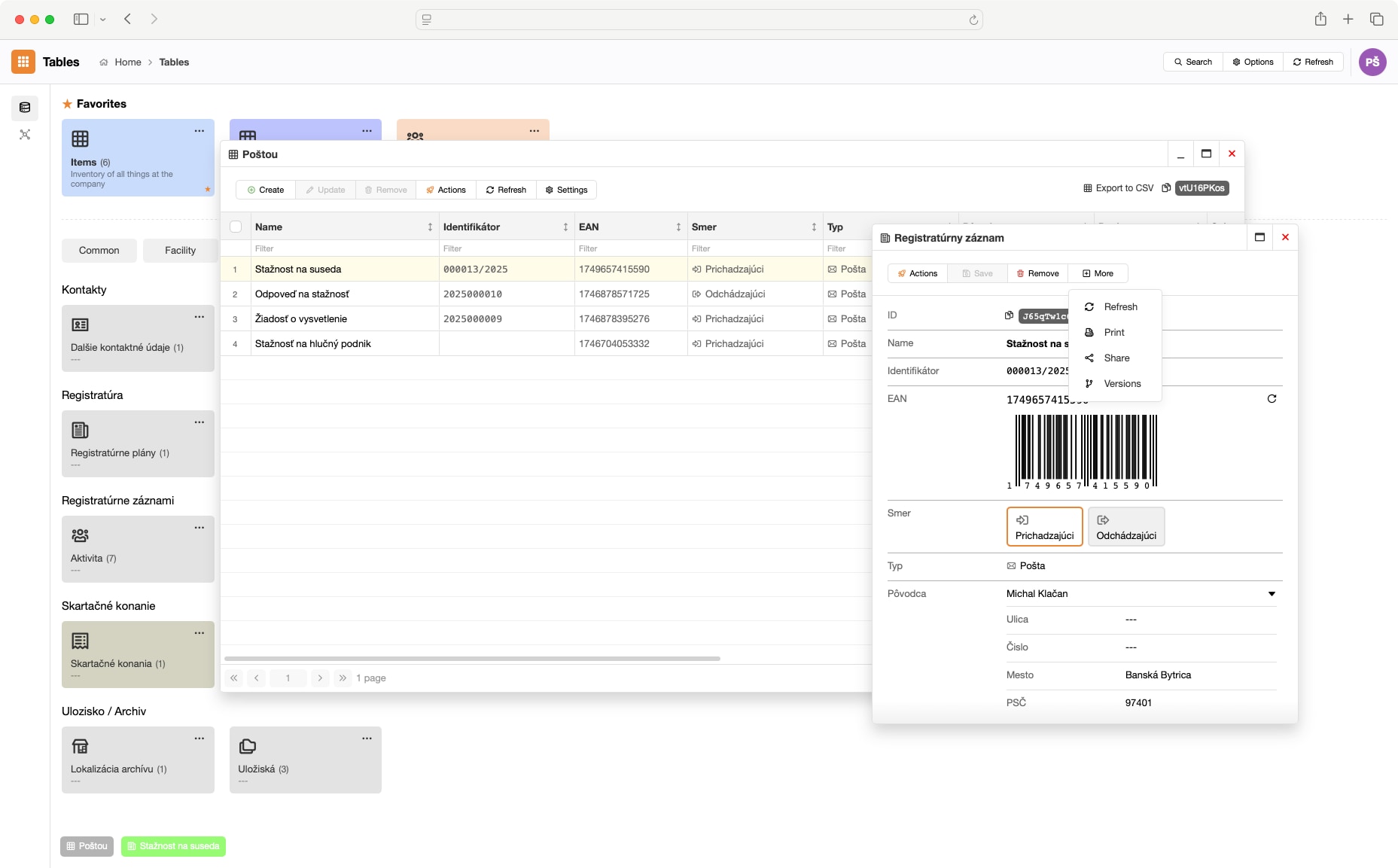Viewport: 1398px width, 868px height.
Task: Click the Create button in Poštou toolbar
Action: (x=266, y=190)
